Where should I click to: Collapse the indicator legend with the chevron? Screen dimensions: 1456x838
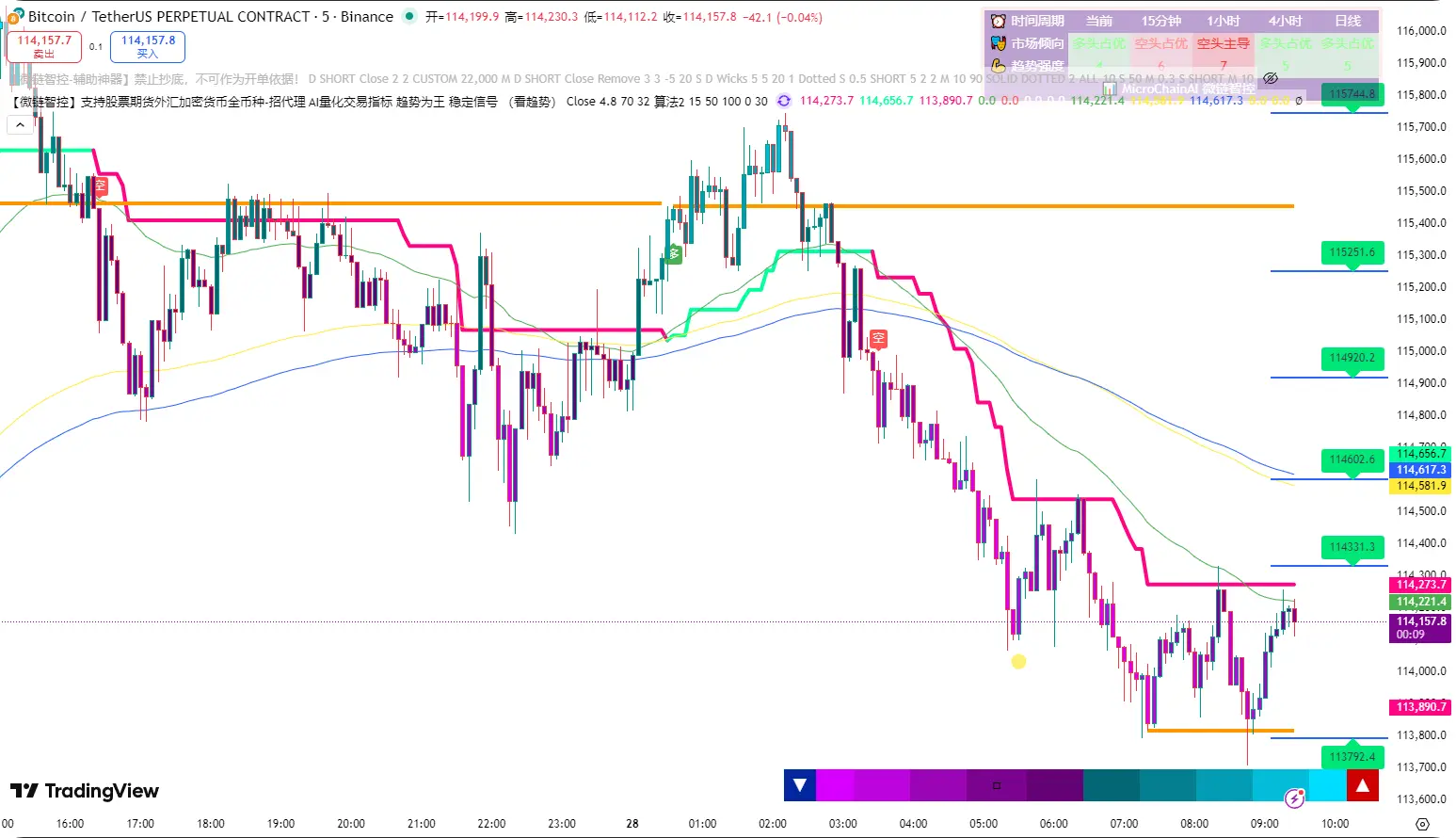coord(20,124)
